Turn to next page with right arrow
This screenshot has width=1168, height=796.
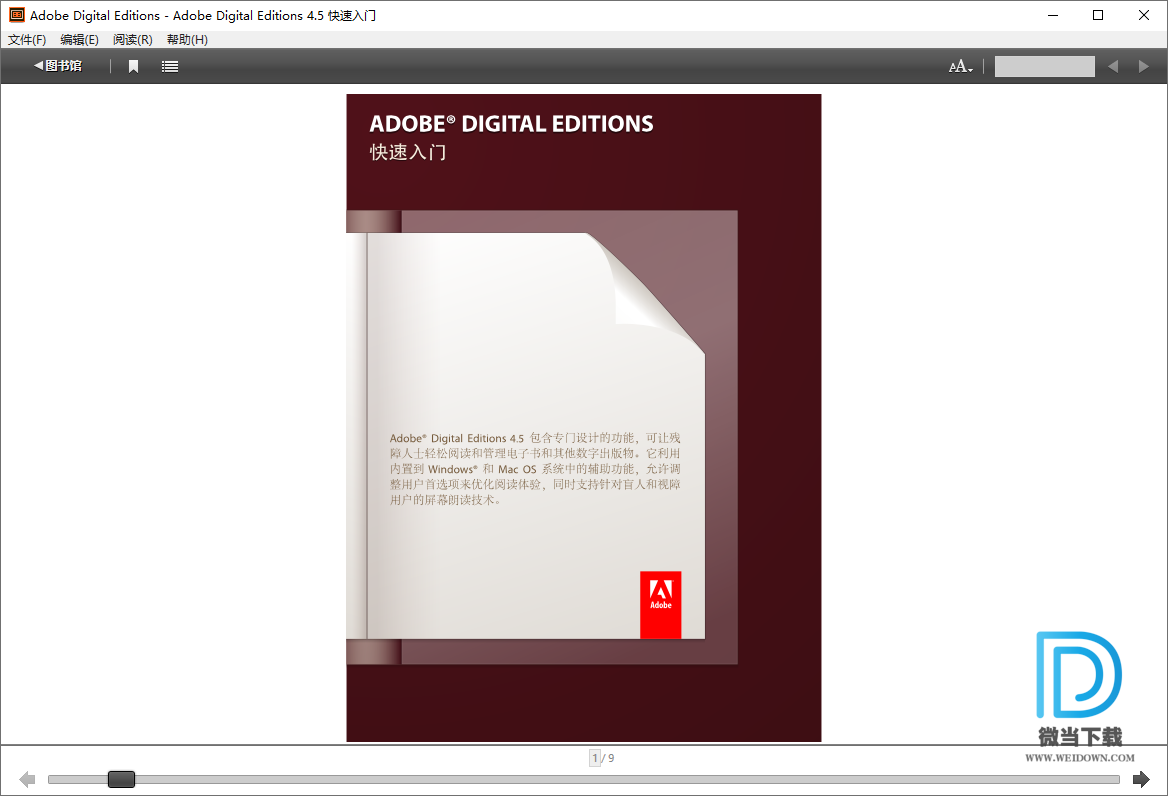1140,780
